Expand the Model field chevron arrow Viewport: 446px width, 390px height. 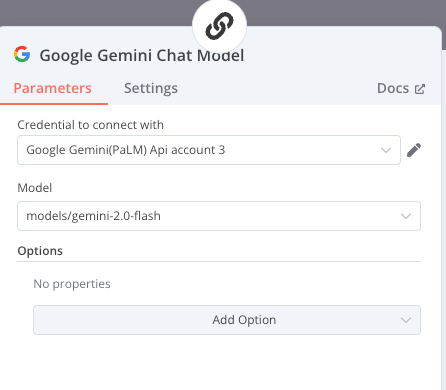pos(406,216)
